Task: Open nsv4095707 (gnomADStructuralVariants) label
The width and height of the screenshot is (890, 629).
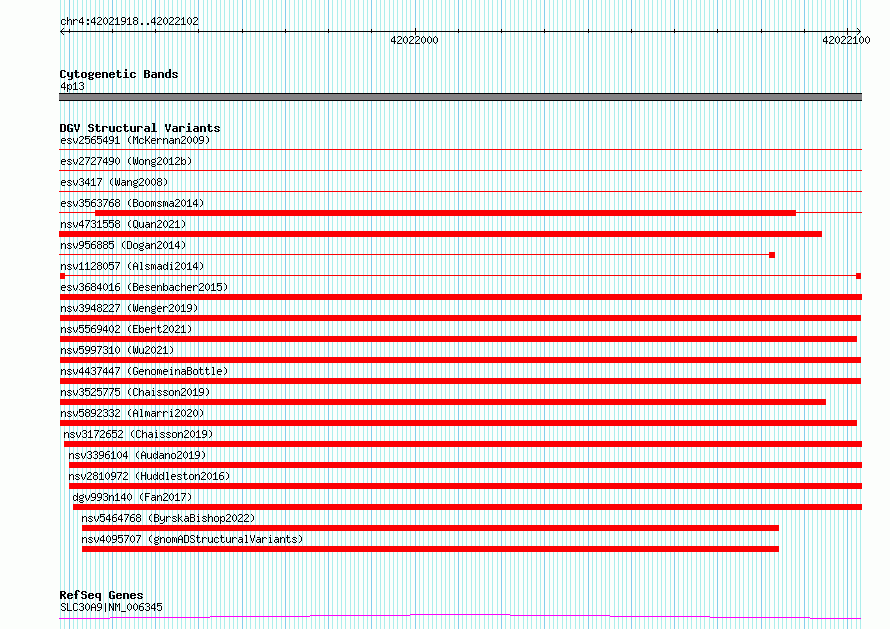Action: 192,539
